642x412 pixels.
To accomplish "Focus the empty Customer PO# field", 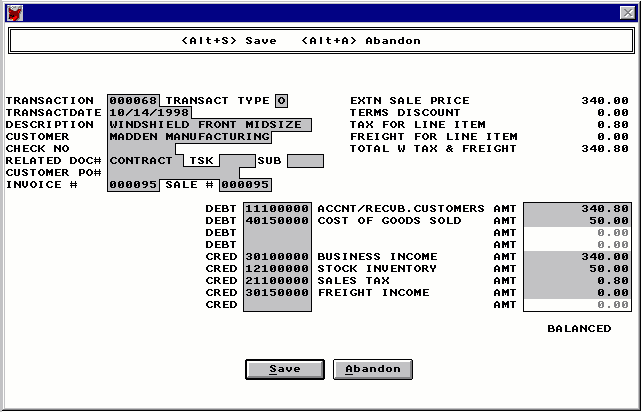I will point(174,173).
